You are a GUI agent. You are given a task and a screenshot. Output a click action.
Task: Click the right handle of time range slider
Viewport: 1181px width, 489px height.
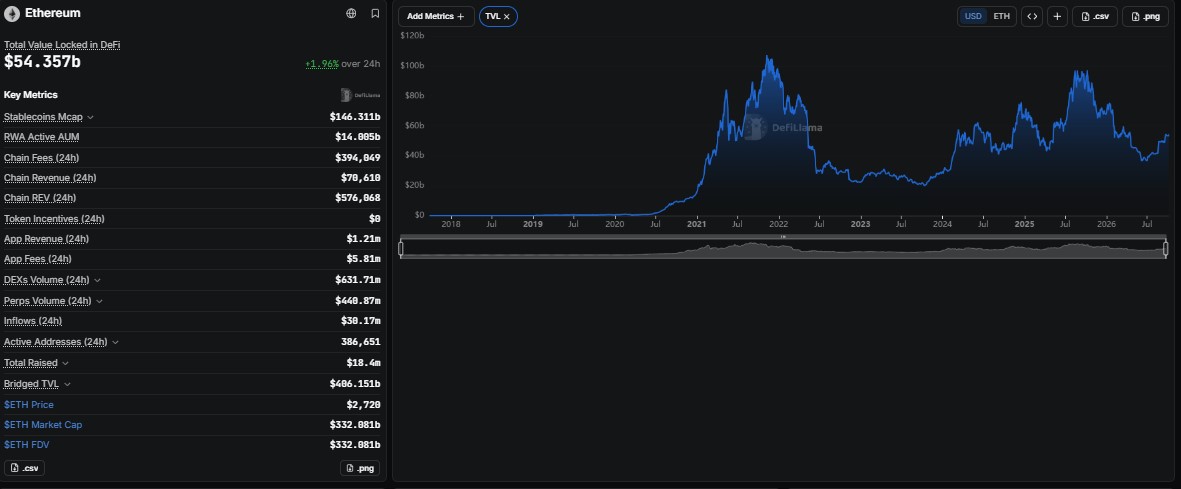[x=1166, y=249]
